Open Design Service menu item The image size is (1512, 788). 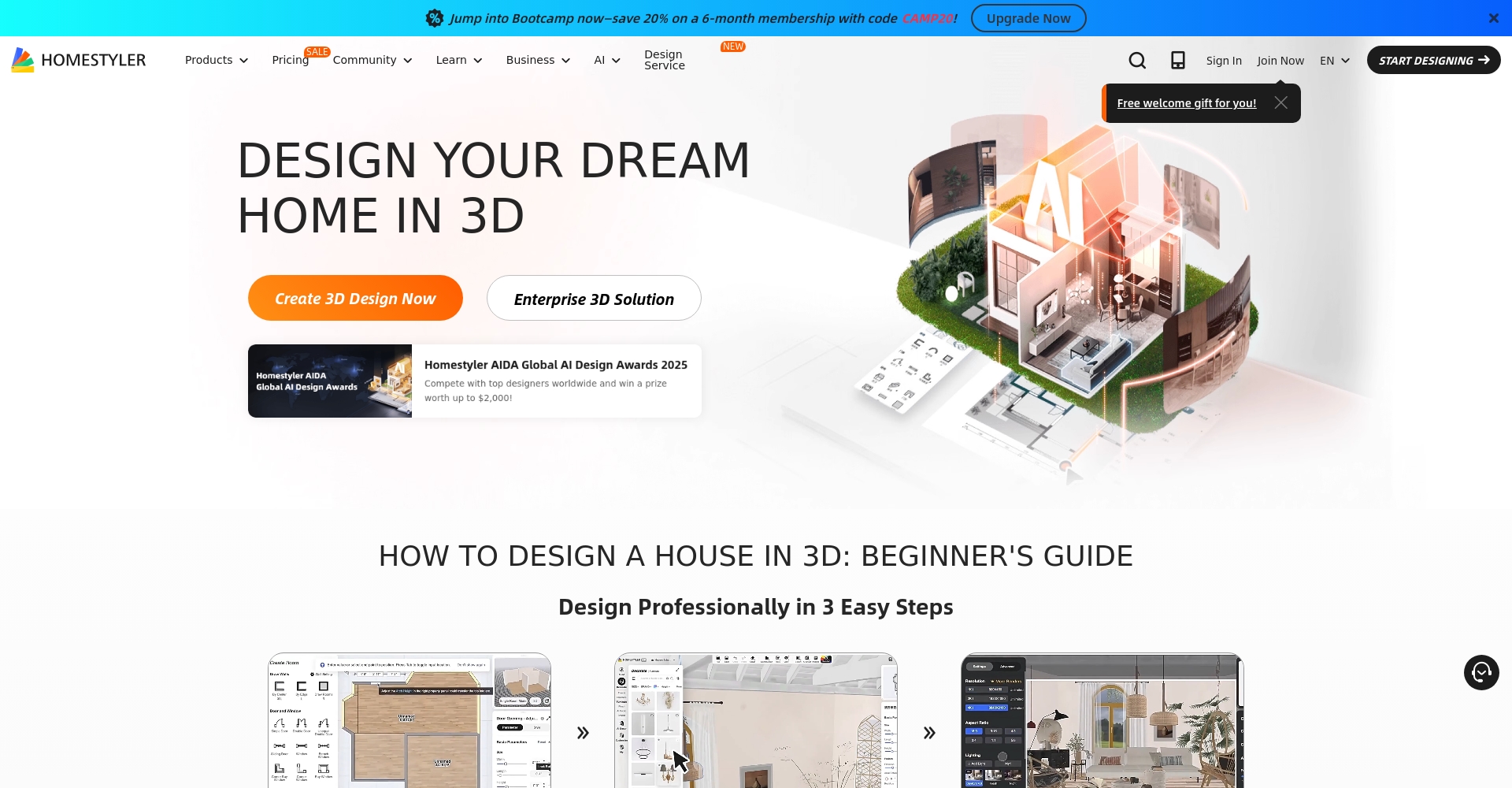(x=665, y=60)
